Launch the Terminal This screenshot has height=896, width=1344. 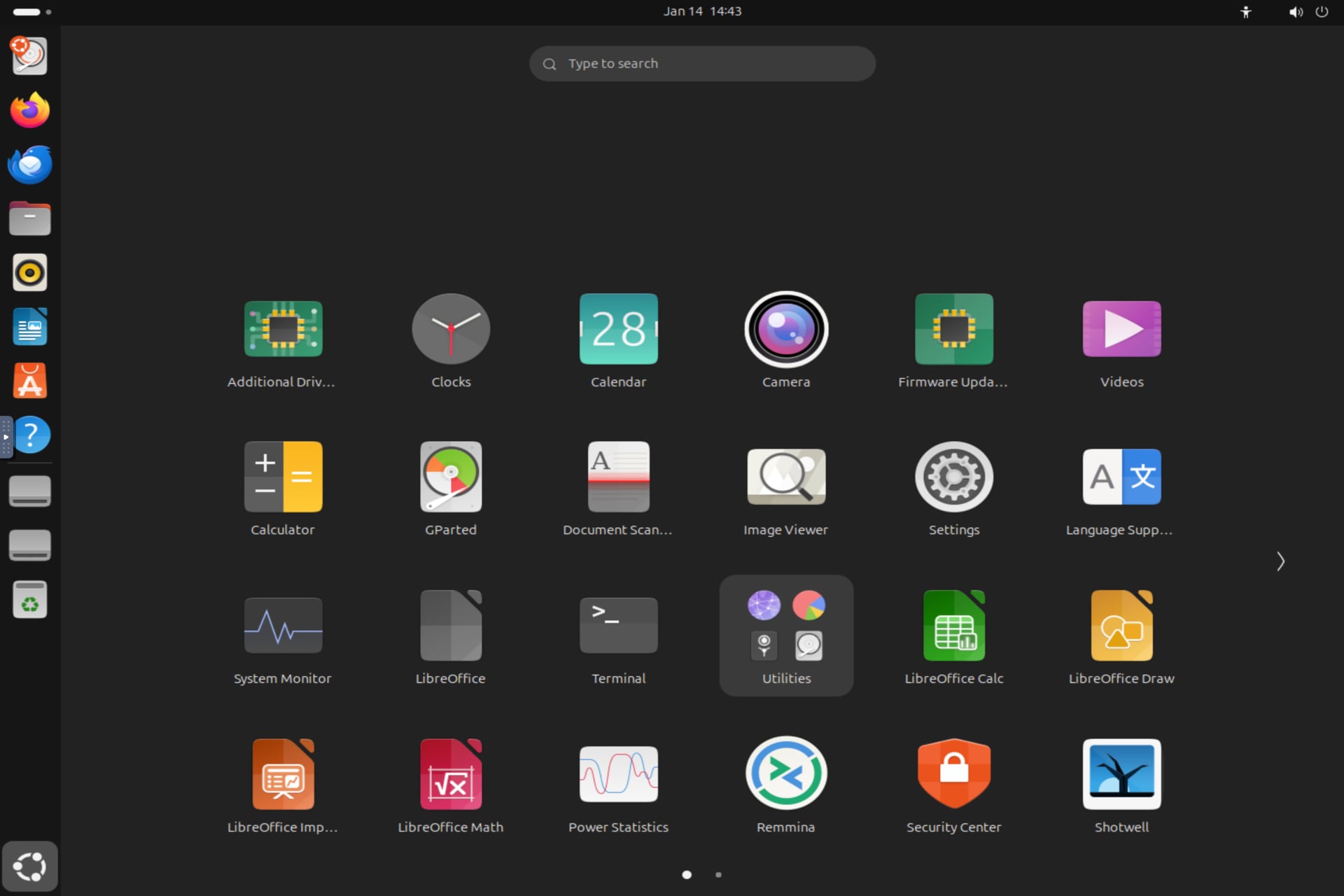tap(618, 638)
